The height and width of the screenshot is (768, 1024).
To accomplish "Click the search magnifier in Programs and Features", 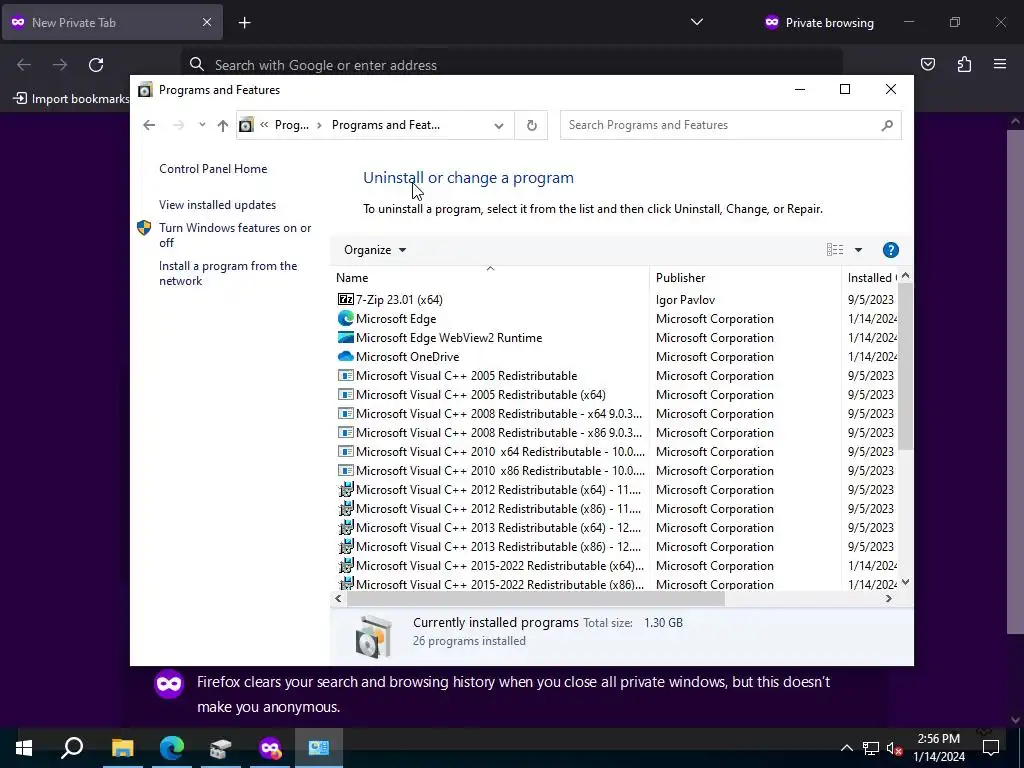I will [886, 125].
